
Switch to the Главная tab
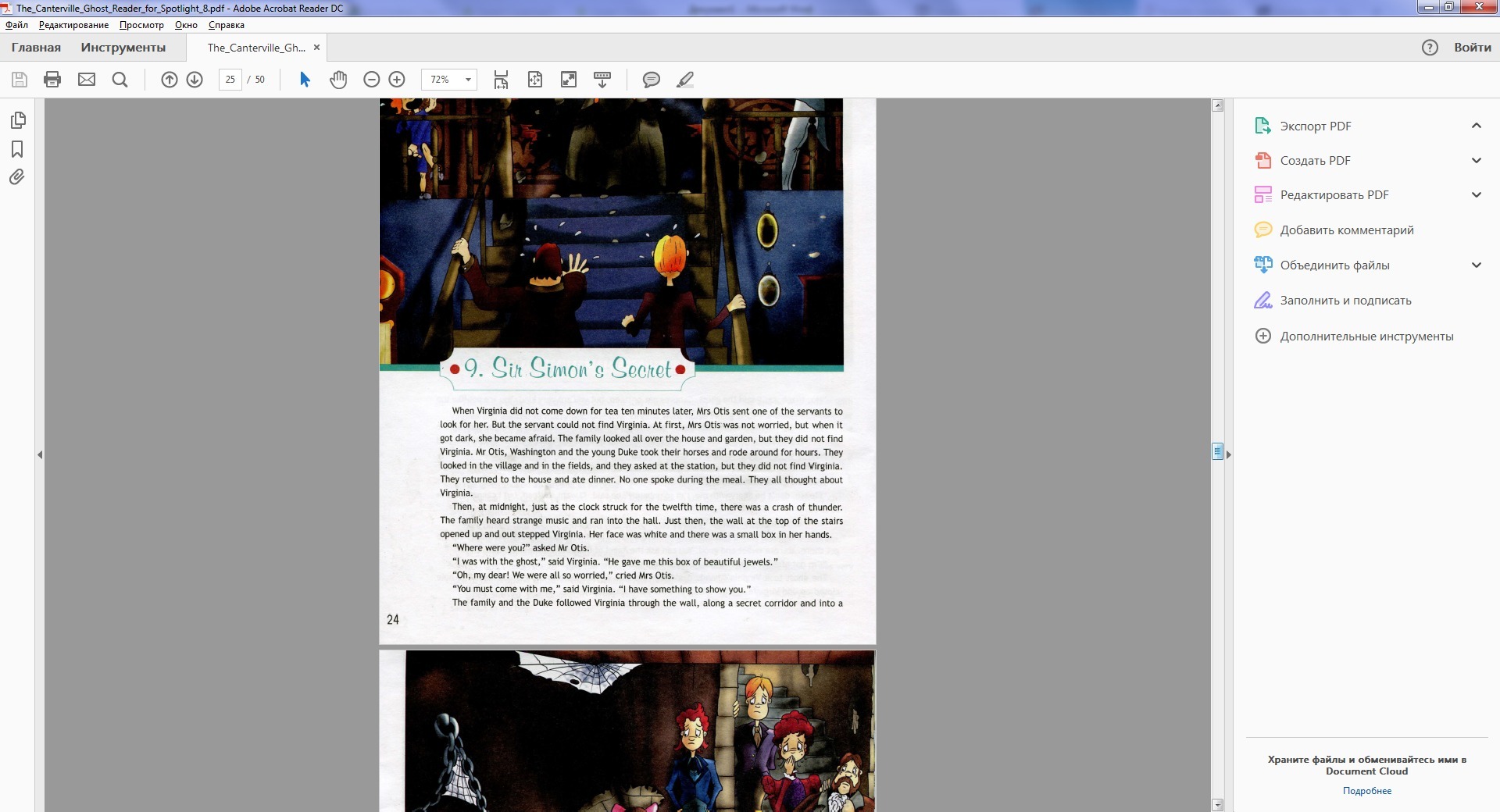click(36, 48)
